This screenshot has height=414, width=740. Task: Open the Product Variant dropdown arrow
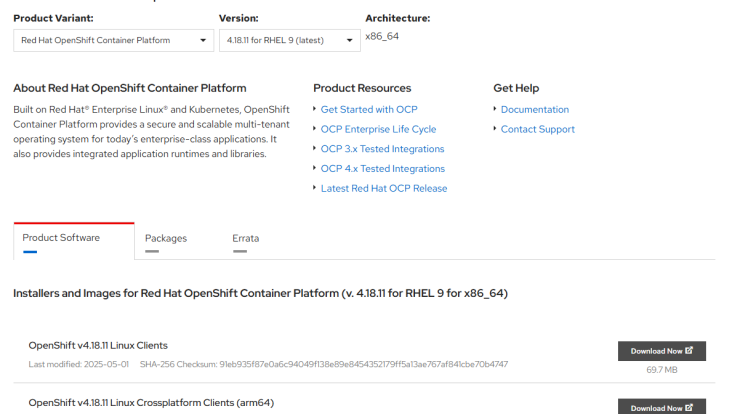coord(203,41)
